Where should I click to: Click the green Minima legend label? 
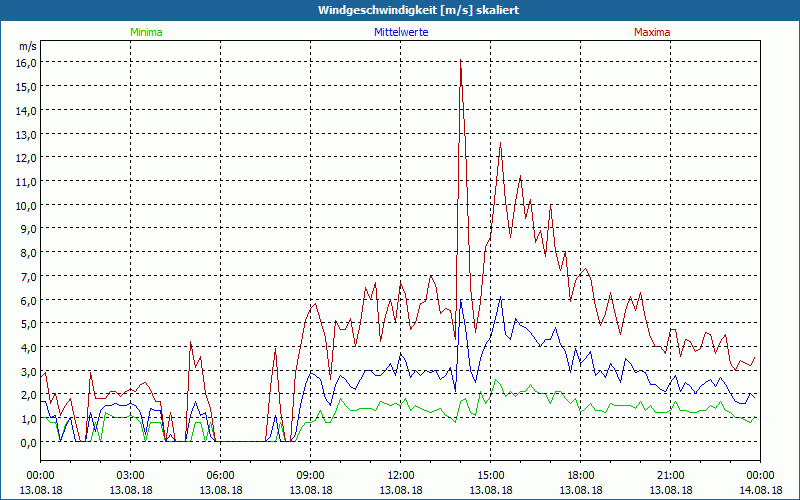(146, 32)
